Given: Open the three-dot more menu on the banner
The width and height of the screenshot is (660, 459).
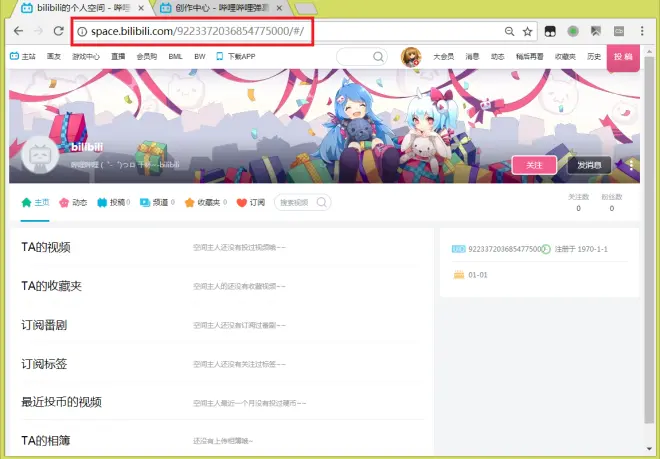Looking at the screenshot, I should click(631, 165).
